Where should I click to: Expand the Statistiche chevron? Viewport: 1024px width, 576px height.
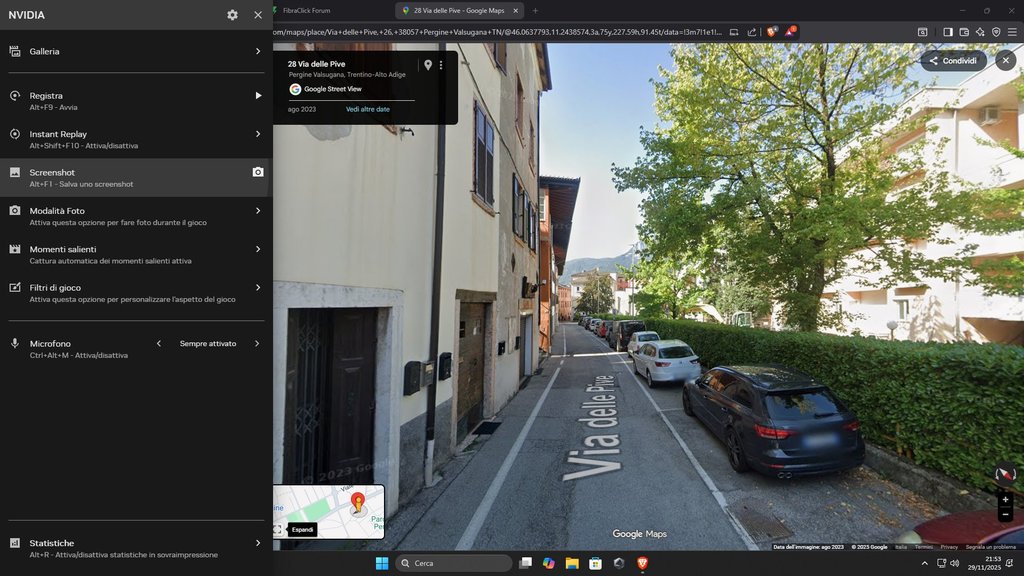point(258,543)
